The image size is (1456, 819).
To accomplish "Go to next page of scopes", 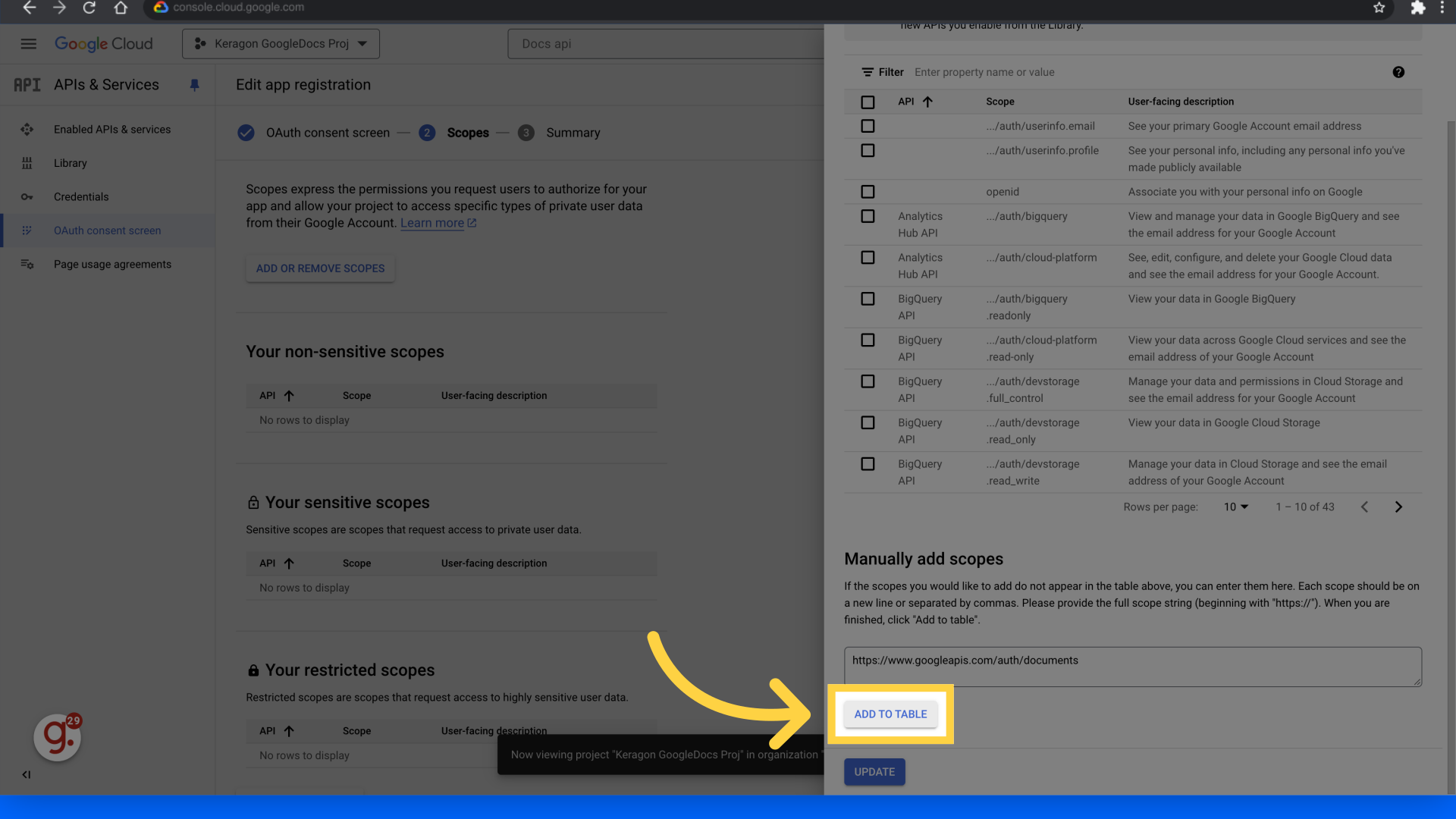I will [x=1398, y=507].
